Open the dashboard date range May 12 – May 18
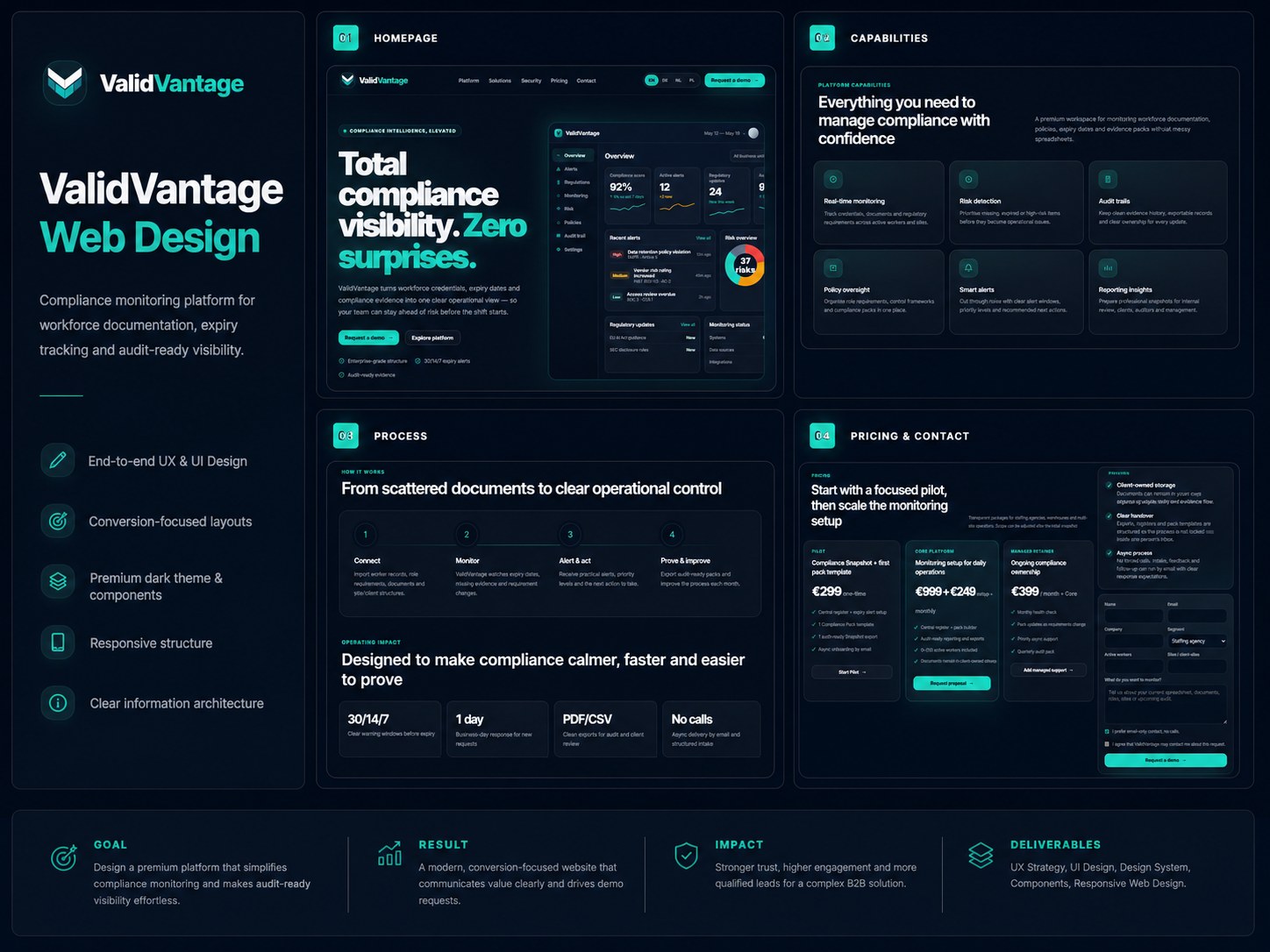 click(x=724, y=133)
